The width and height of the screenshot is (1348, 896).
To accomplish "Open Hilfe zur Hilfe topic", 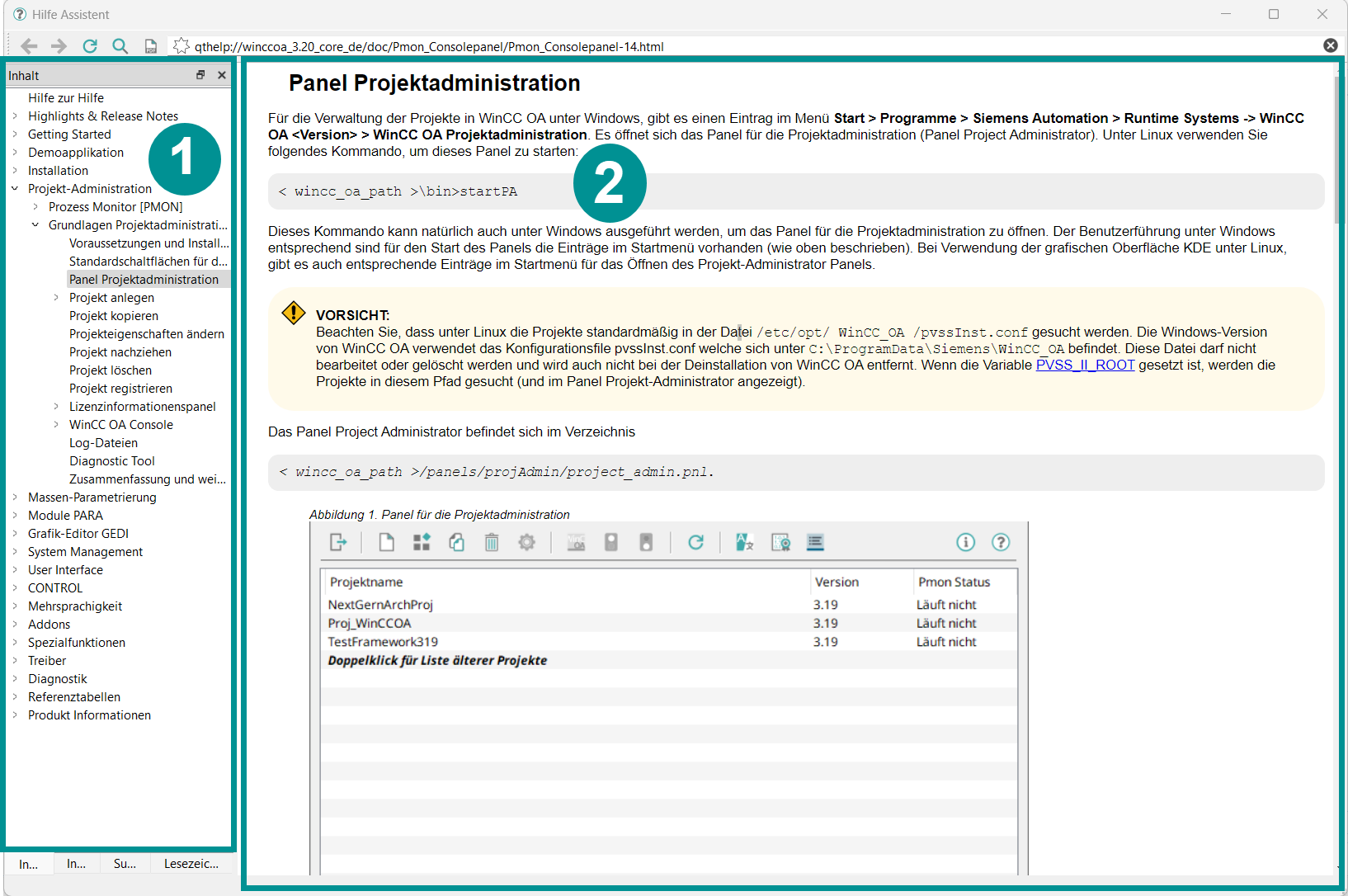I will point(66,98).
